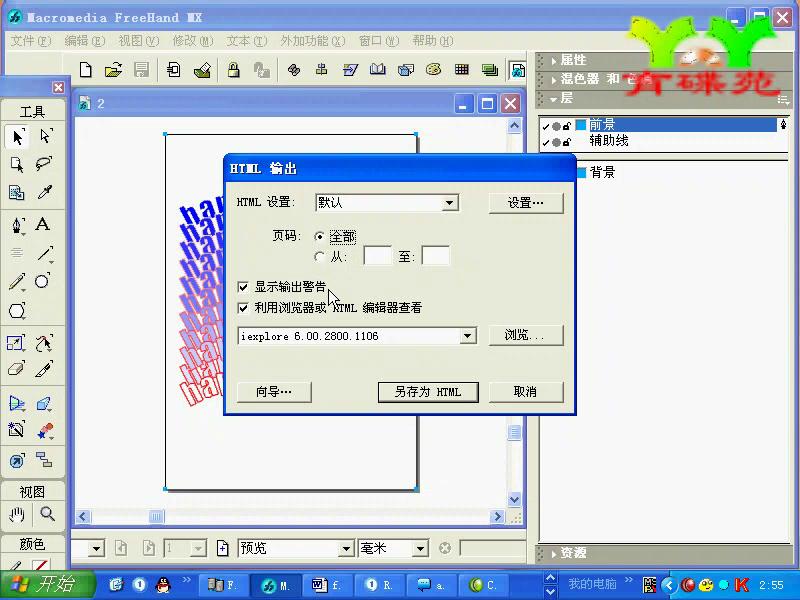The height and width of the screenshot is (600, 800).
Task: Toggle visibility checkmark of 辅助线 layer
Action: pyautogui.click(x=546, y=142)
